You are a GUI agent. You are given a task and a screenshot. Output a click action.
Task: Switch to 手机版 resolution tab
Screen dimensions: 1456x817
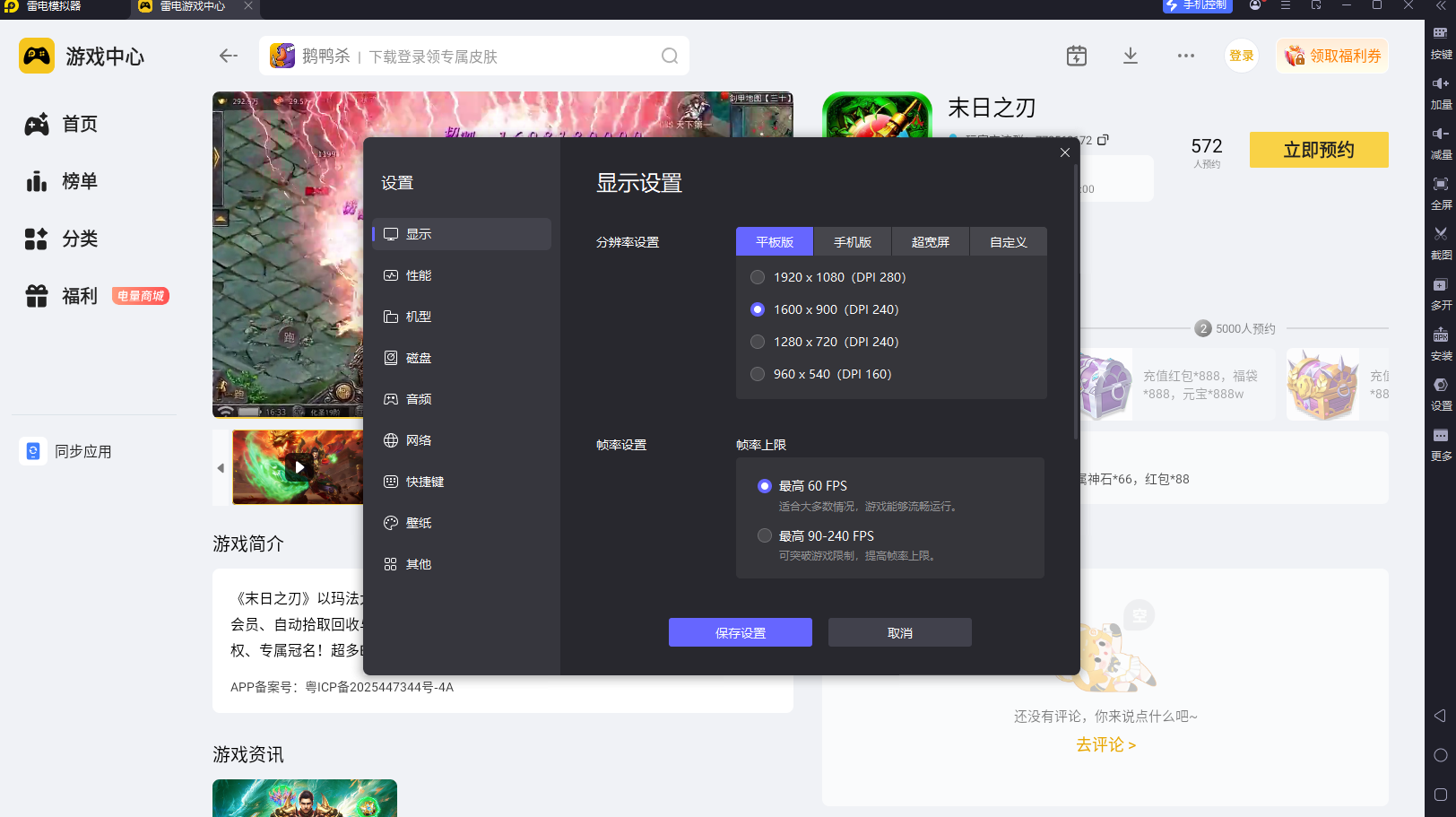pos(853,242)
